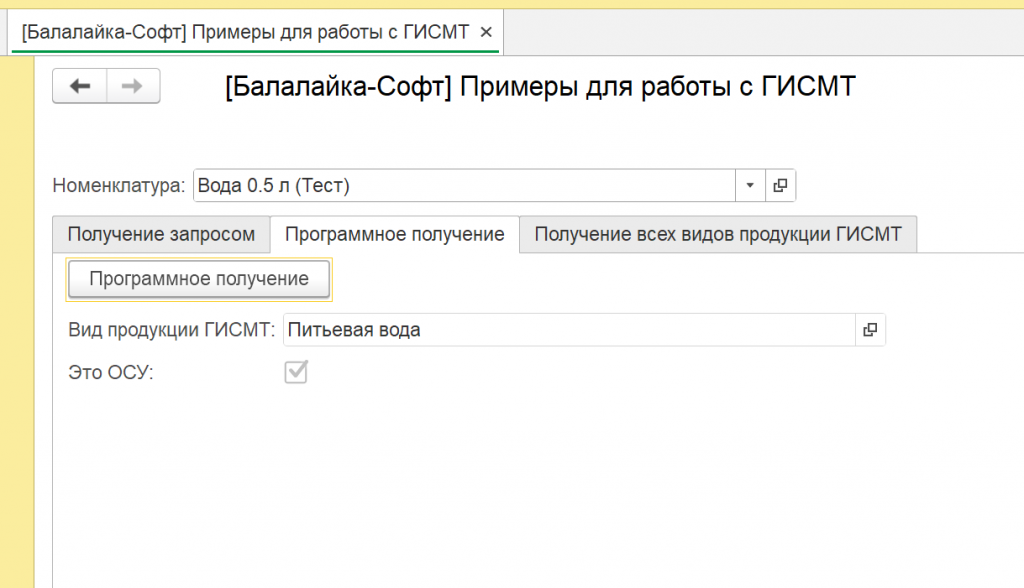This screenshot has height=588, width=1024.
Task: Switch to the Получение запросом tab
Action: point(161,235)
